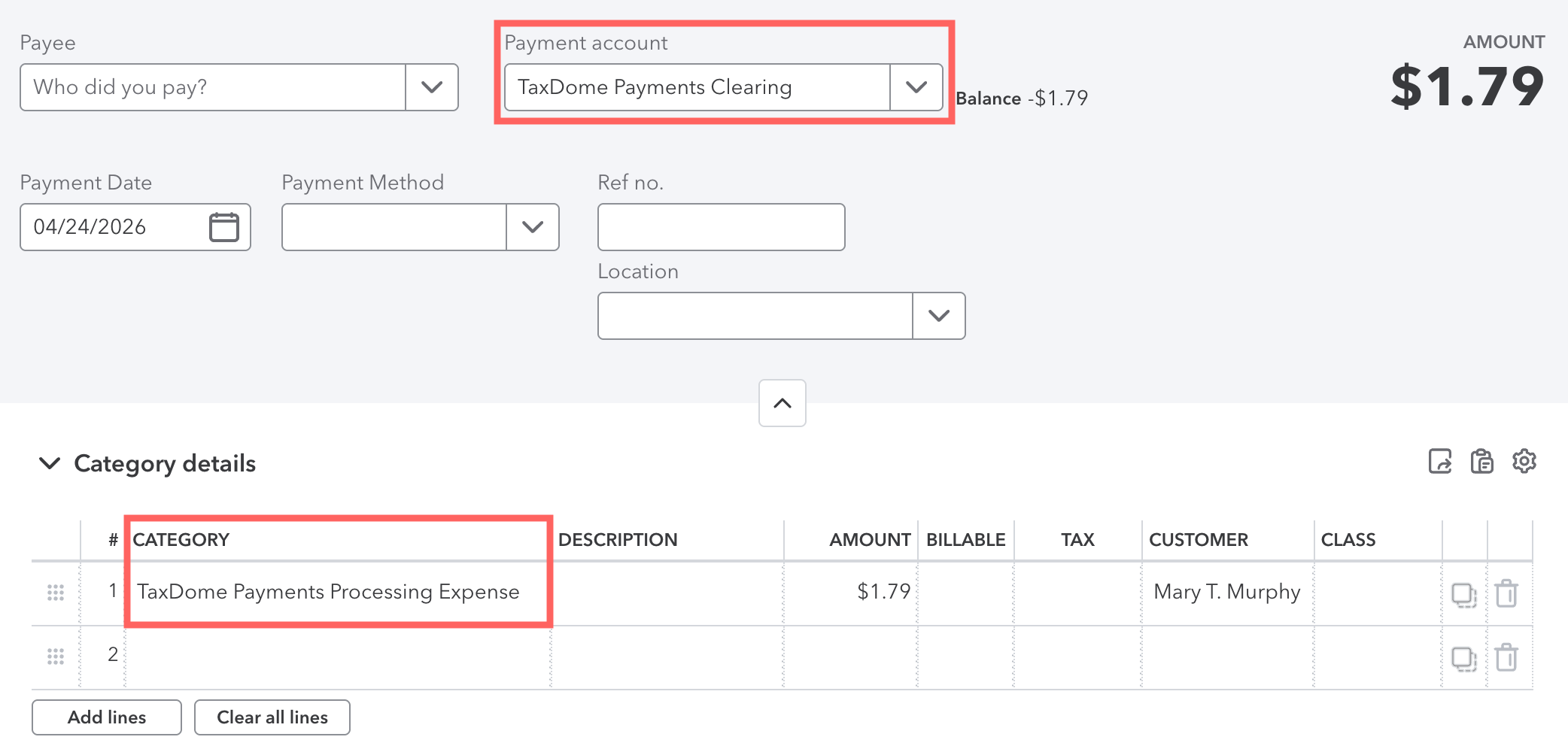
Task: Click the drag handle for line 2
Action: (x=56, y=657)
